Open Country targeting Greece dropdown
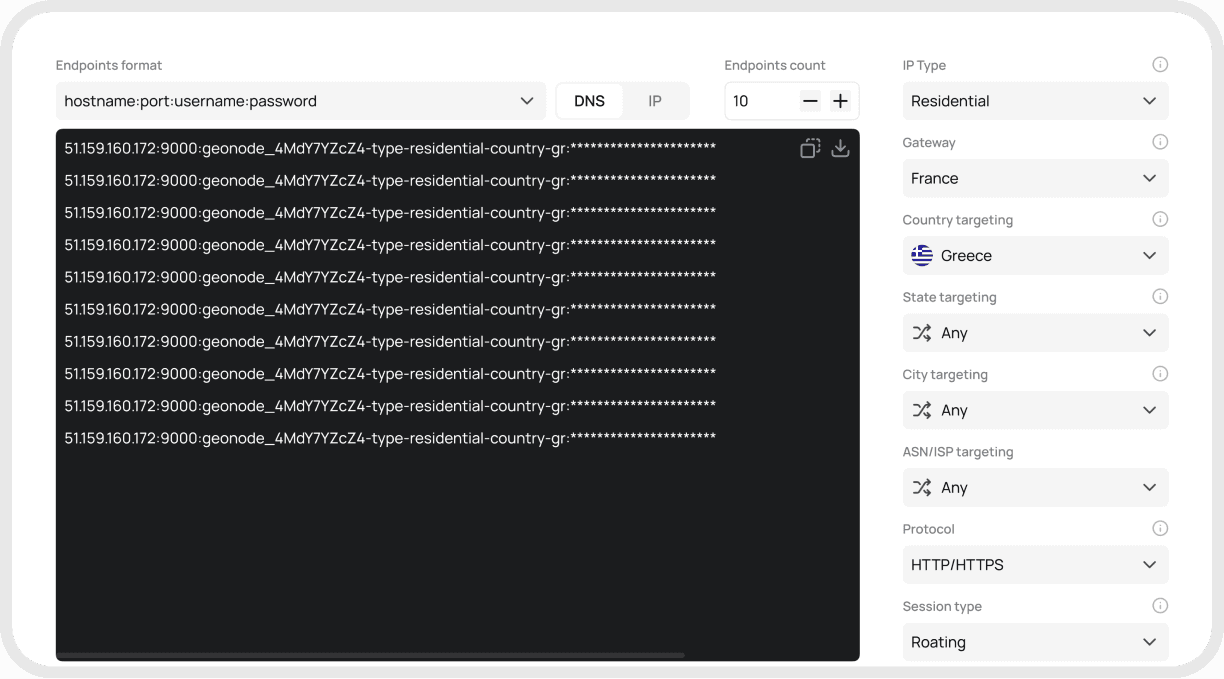This screenshot has width=1224, height=679. pyautogui.click(x=1035, y=255)
